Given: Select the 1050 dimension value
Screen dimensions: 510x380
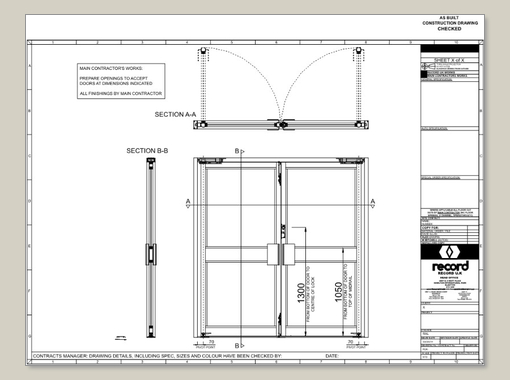Looking at the screenshot, I should coord(338,292).
